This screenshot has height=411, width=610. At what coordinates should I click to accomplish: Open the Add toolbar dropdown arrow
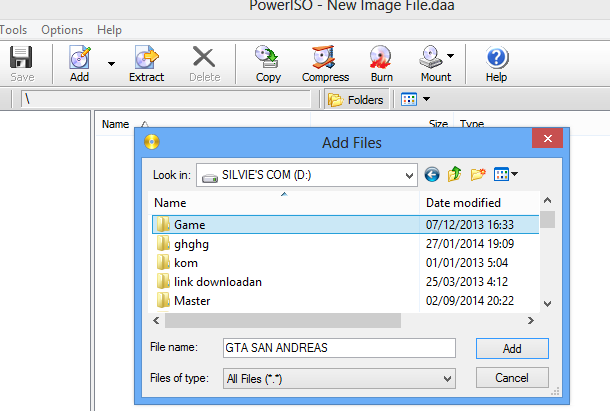pos(111,64)
